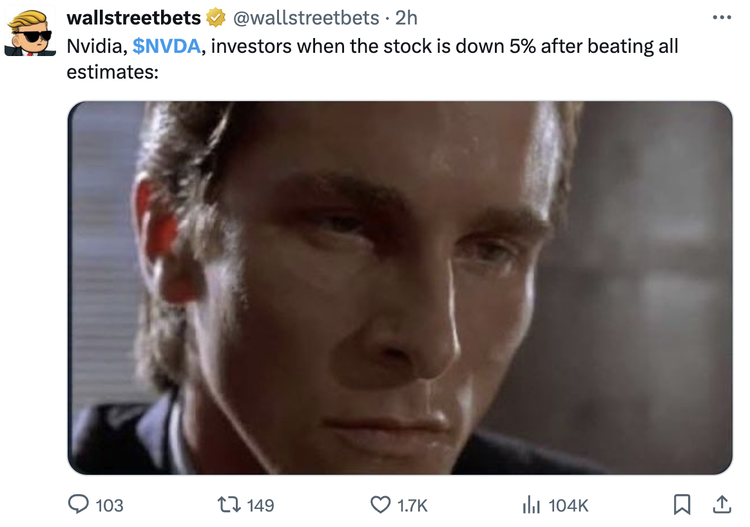Click the word Nvidia in tweet text
The height and width of the screenshot is (527, 750).
(x=97, y=46)
